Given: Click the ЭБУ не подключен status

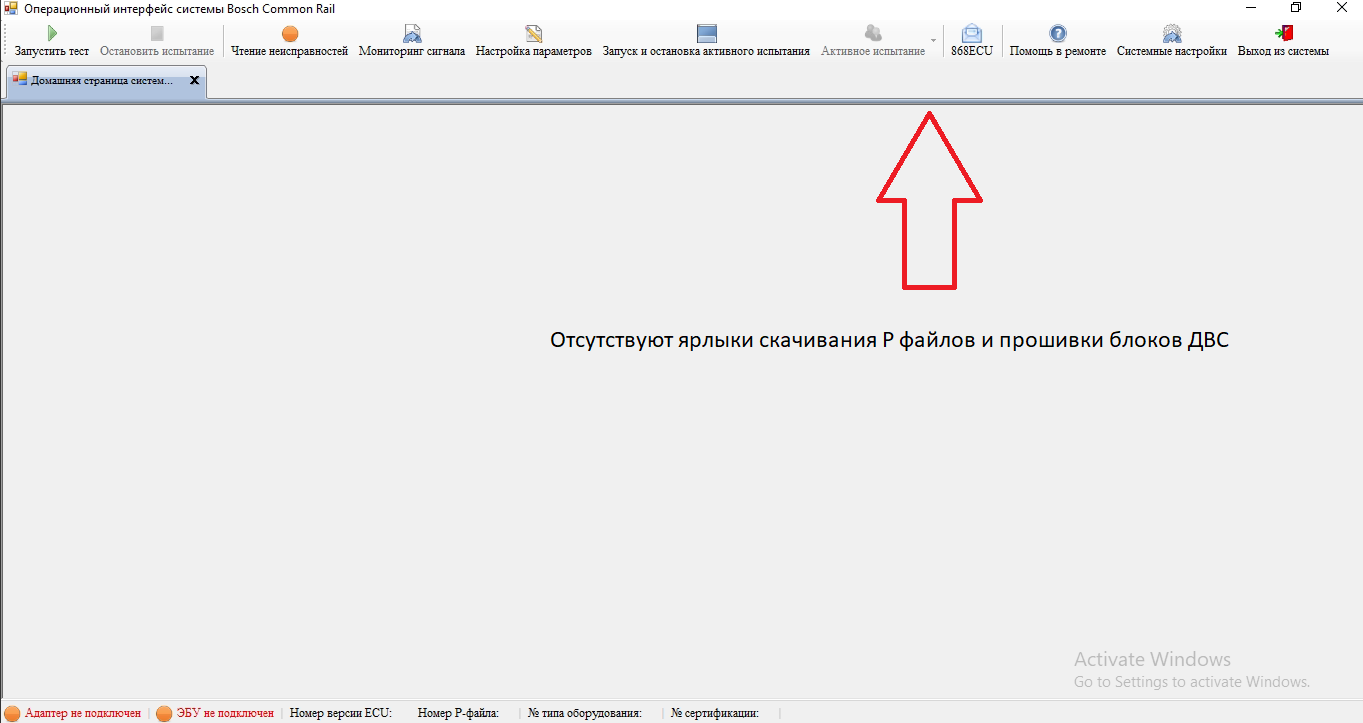Looking at the screenshot, I should (215, 713).
